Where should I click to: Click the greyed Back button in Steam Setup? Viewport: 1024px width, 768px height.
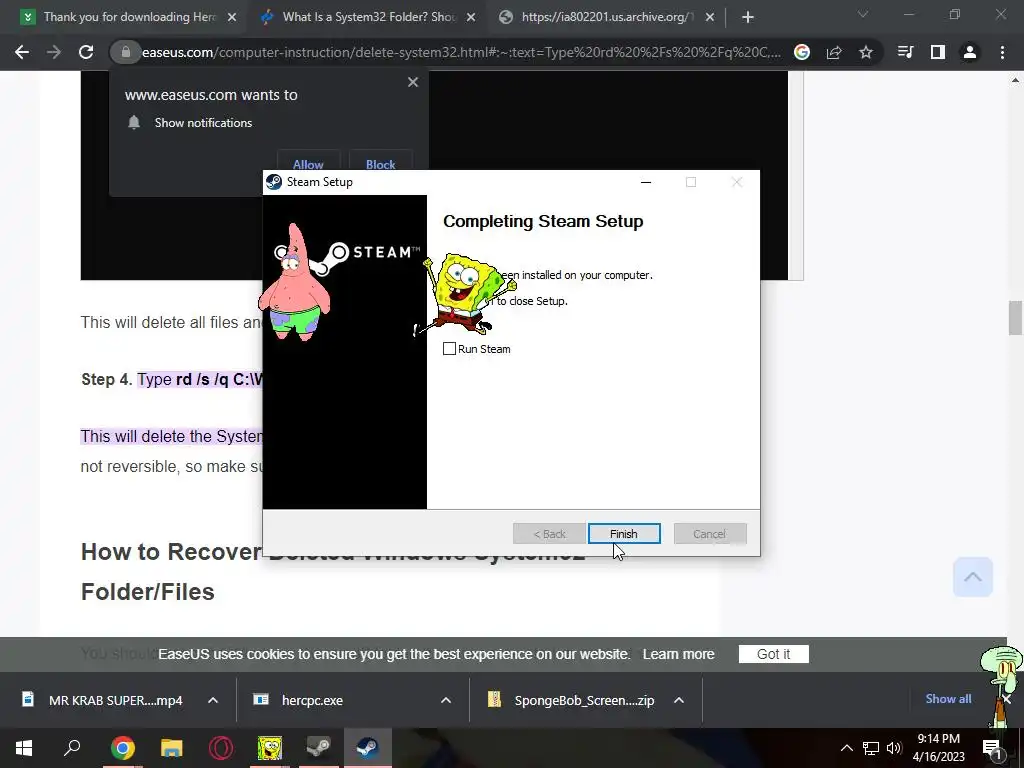coord(549,534)
